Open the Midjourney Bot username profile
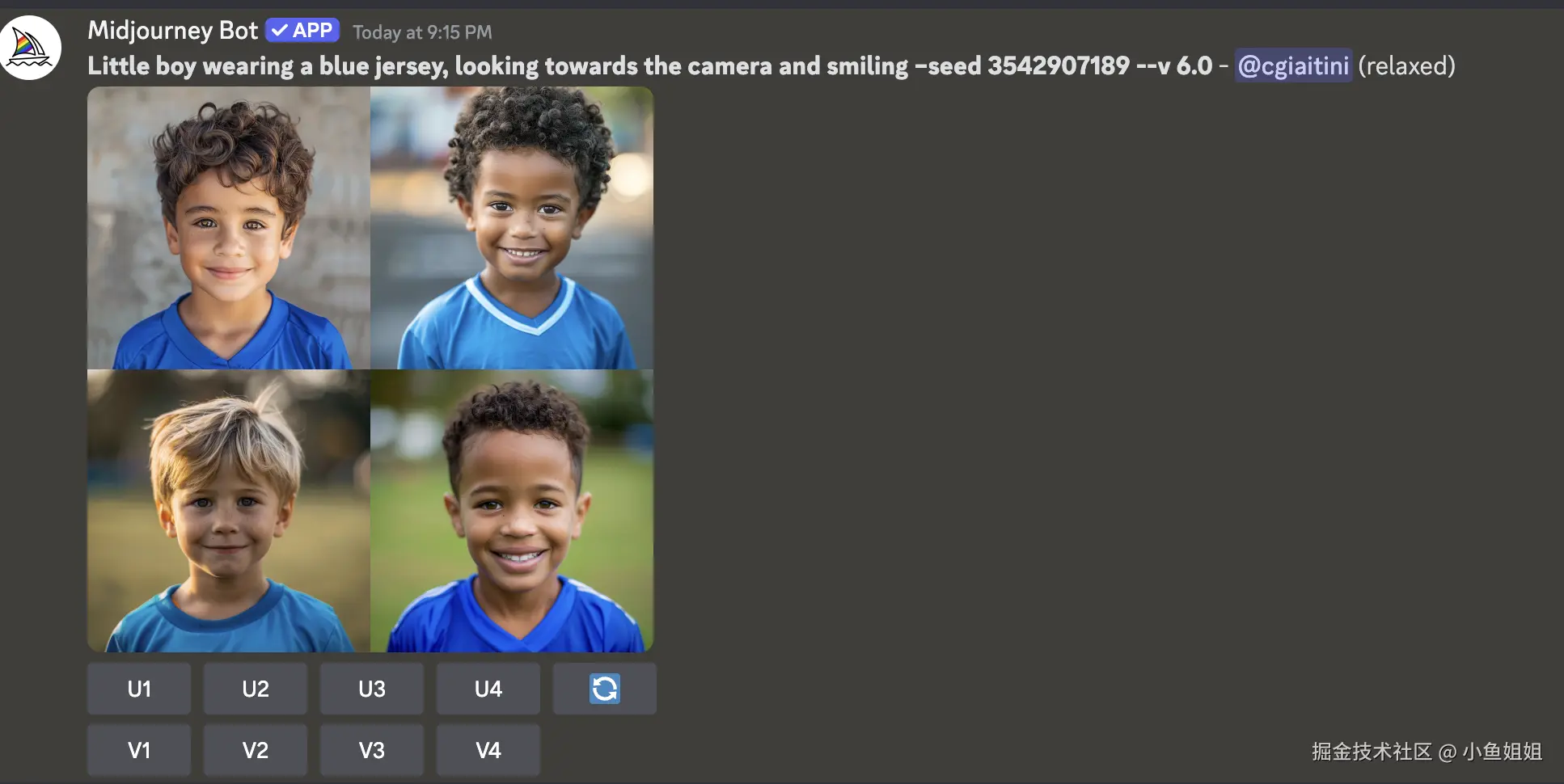The width and height of the screenshot is (1564, 784). [172, 31]
